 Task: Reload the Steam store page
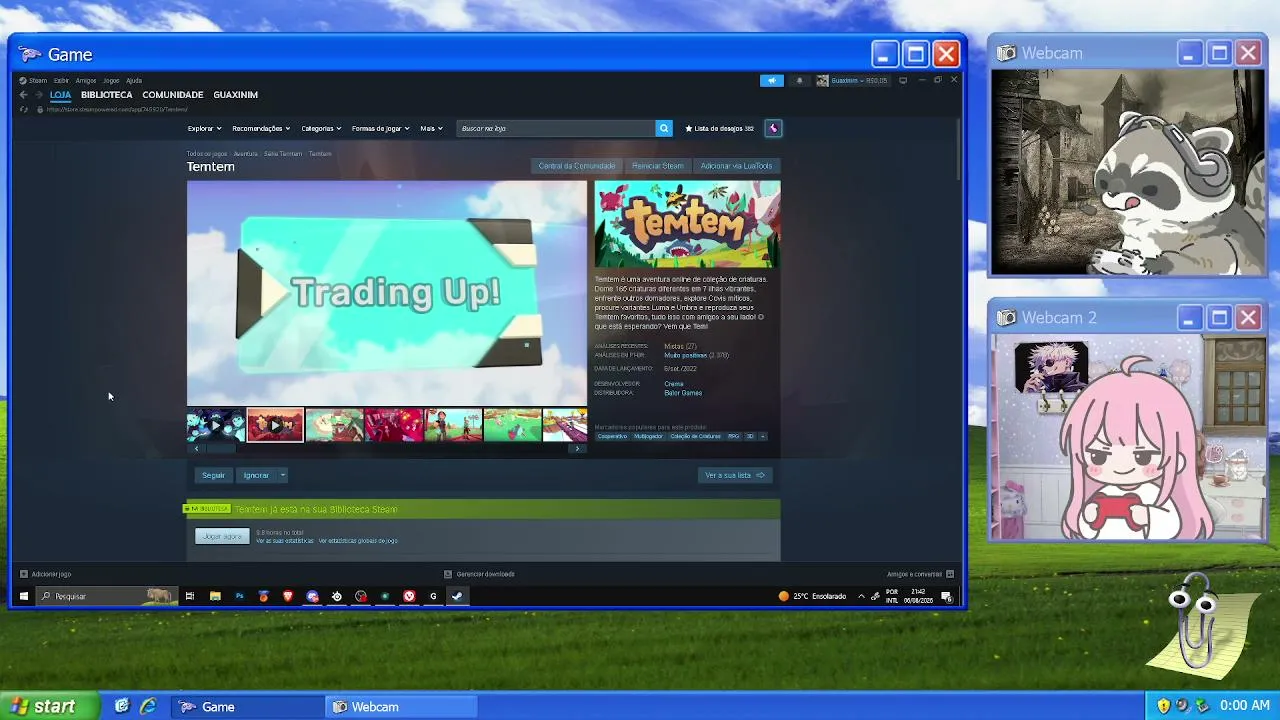pyautogui.click(x=23, y=109)
